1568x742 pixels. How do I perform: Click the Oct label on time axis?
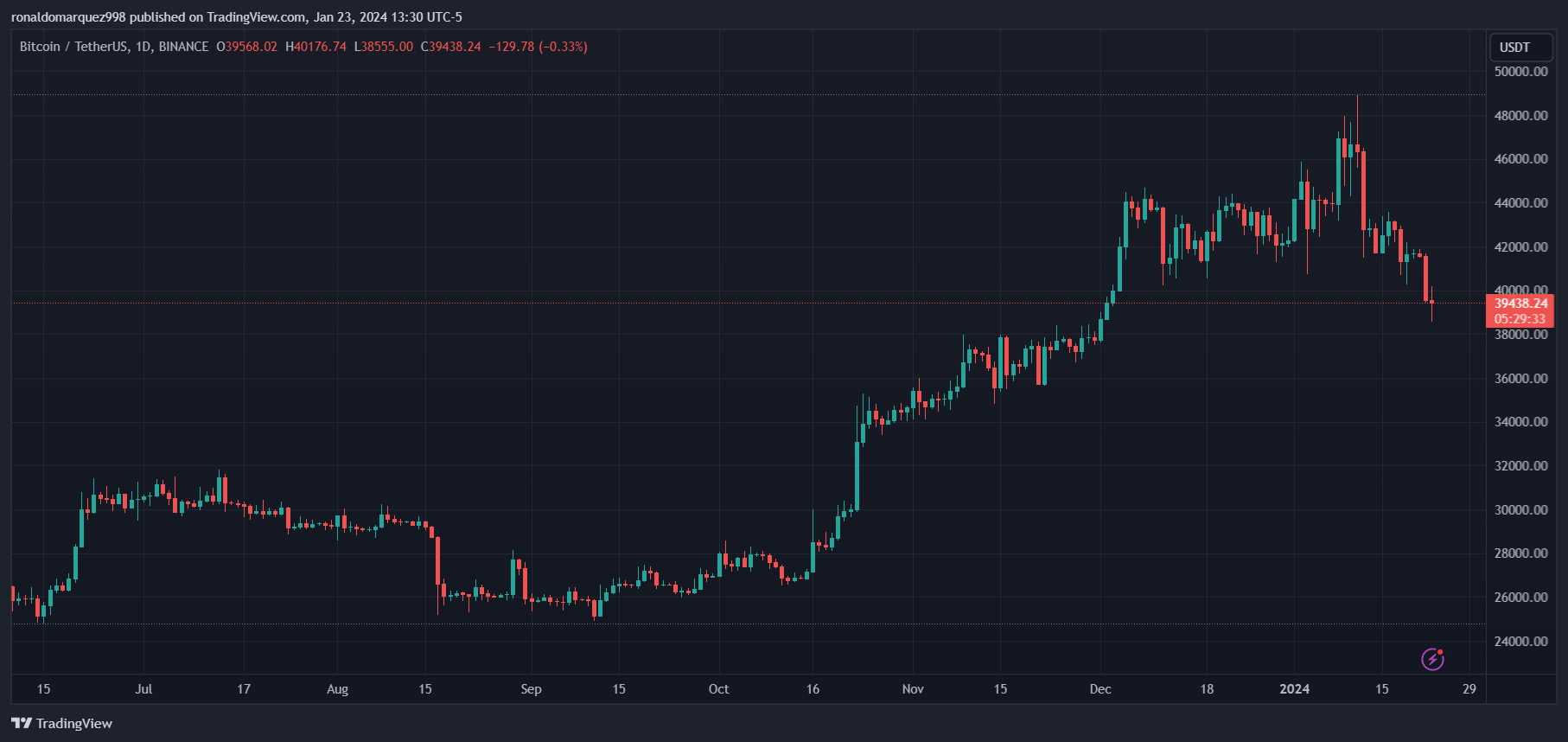pyautogui.click(x=718, y=689)
